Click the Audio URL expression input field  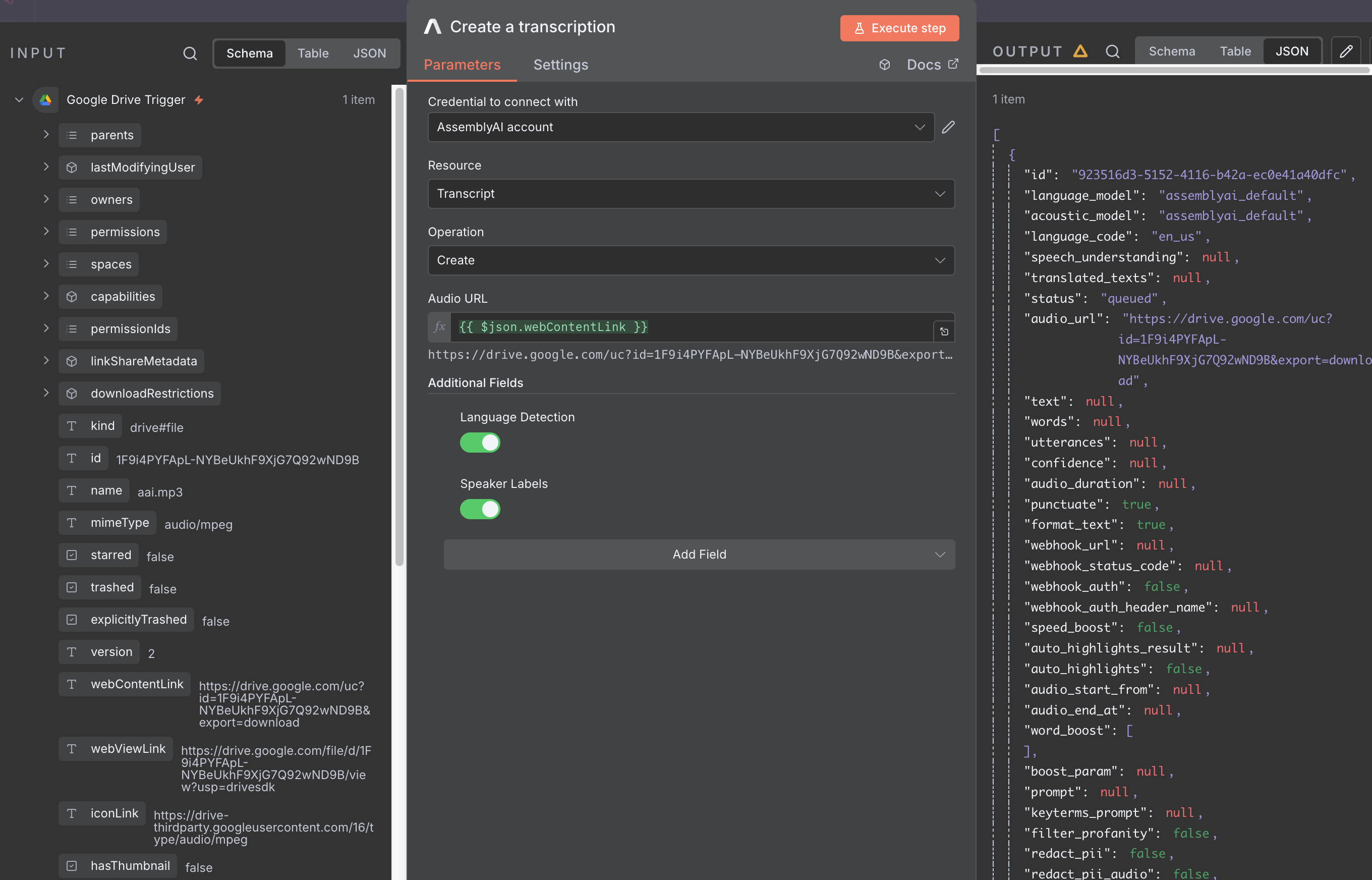(691, 327)
